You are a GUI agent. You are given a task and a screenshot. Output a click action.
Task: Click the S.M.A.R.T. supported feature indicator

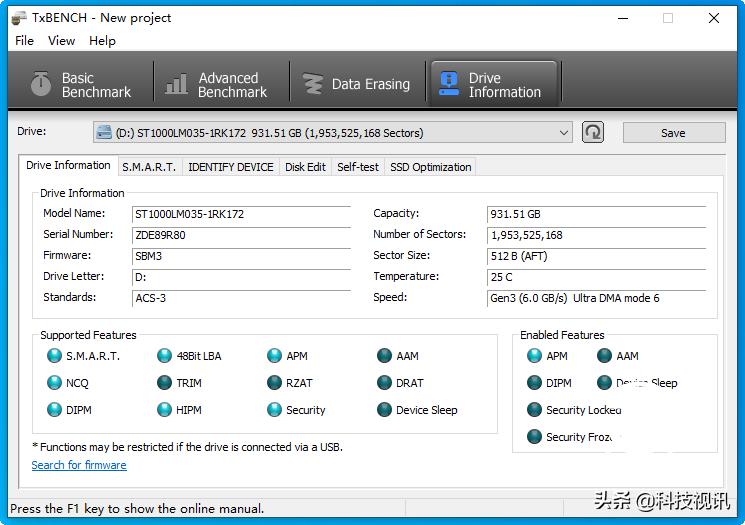(x=54, y=356)
